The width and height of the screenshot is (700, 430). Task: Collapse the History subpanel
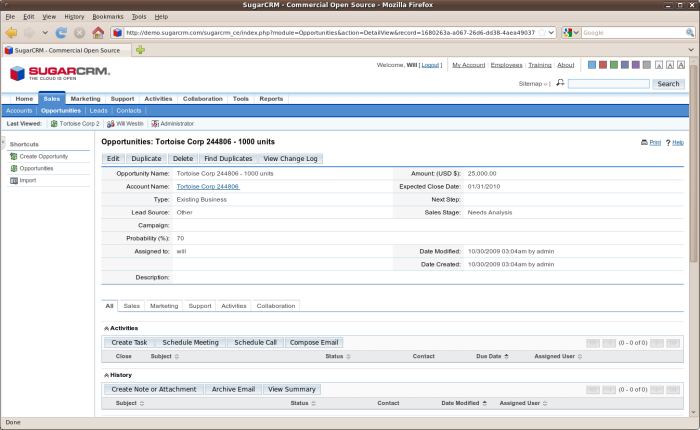coord(106,376)
